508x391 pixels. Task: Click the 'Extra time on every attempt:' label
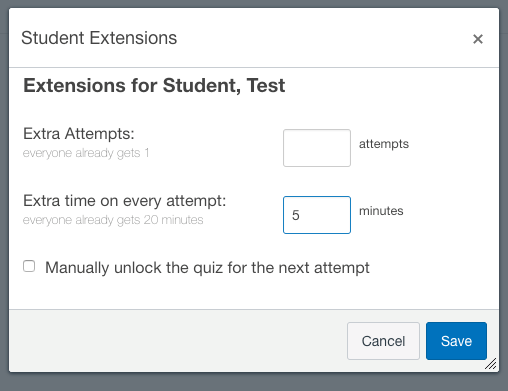click(x=125, y=201)
